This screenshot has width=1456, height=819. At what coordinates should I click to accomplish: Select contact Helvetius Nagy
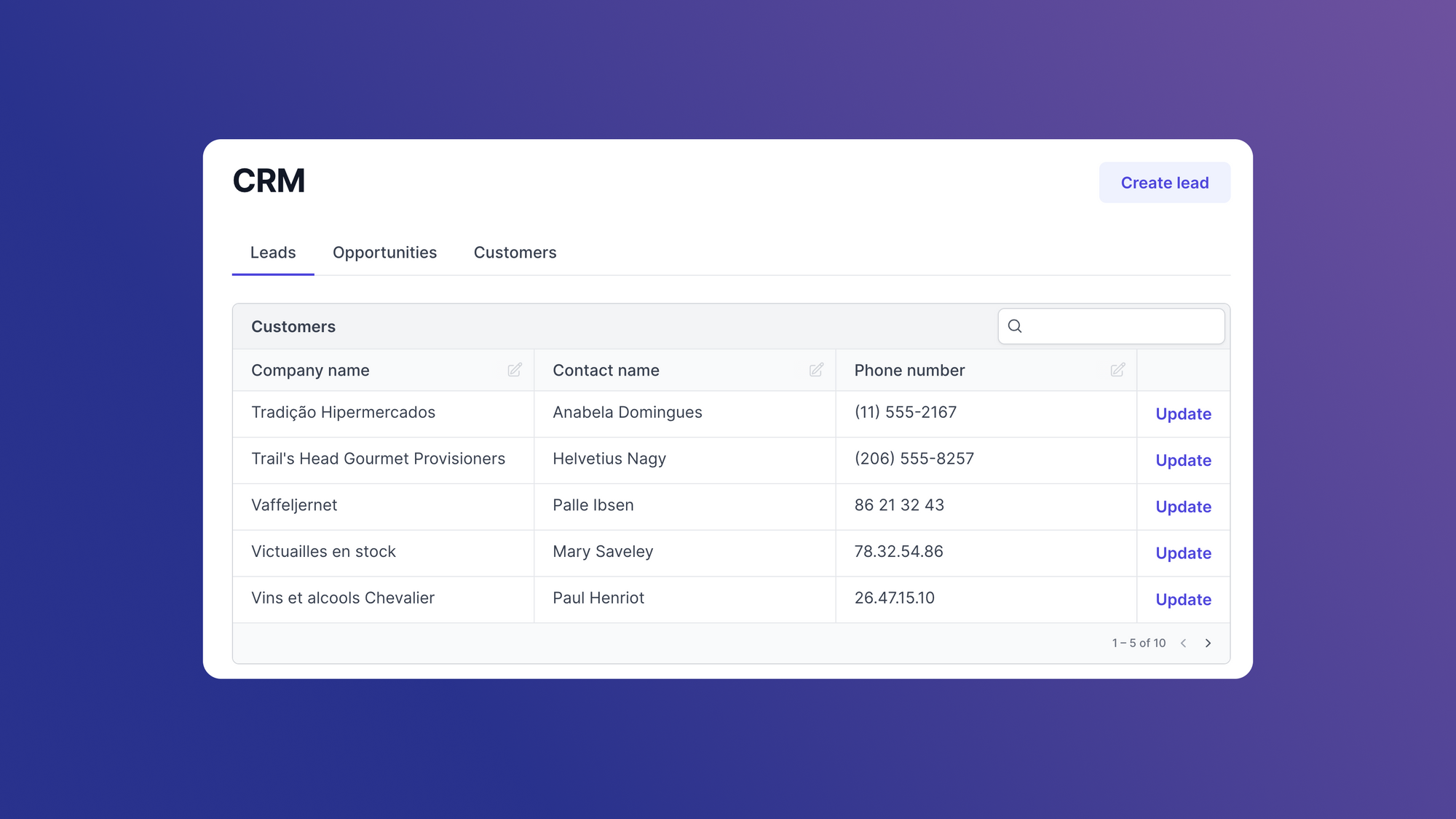[609, 459]
